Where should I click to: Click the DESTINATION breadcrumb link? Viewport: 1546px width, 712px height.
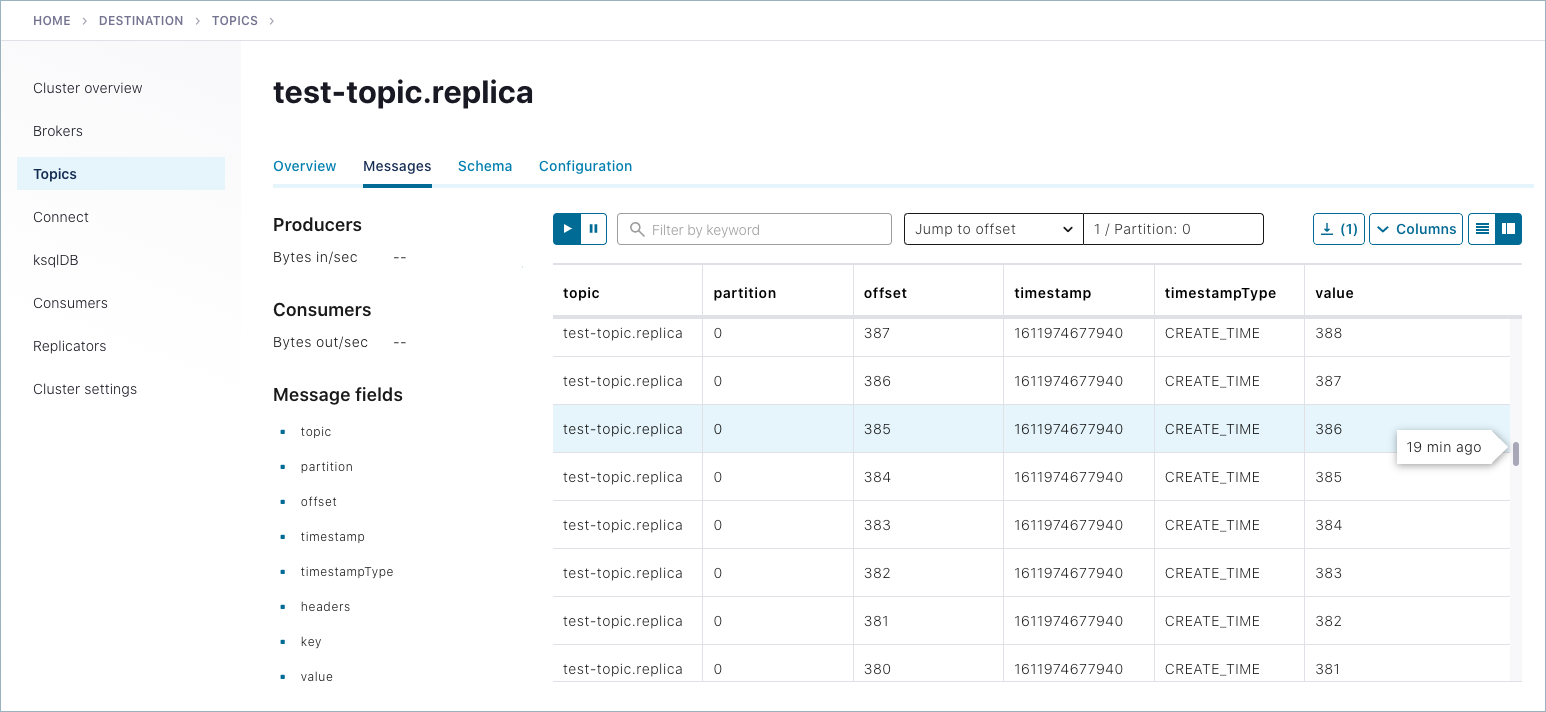click(x=141, y=21)
